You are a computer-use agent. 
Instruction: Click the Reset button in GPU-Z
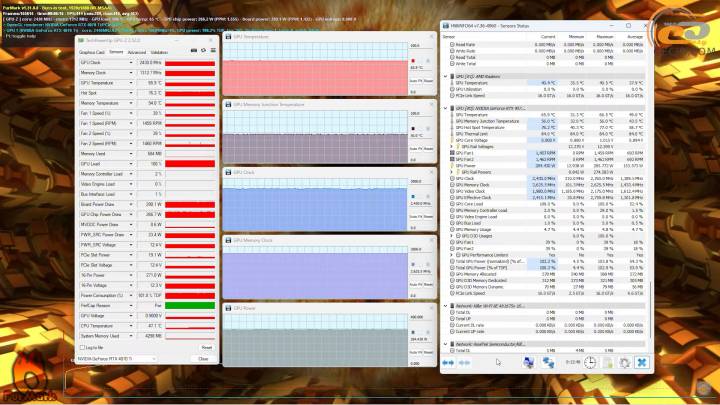207,348
